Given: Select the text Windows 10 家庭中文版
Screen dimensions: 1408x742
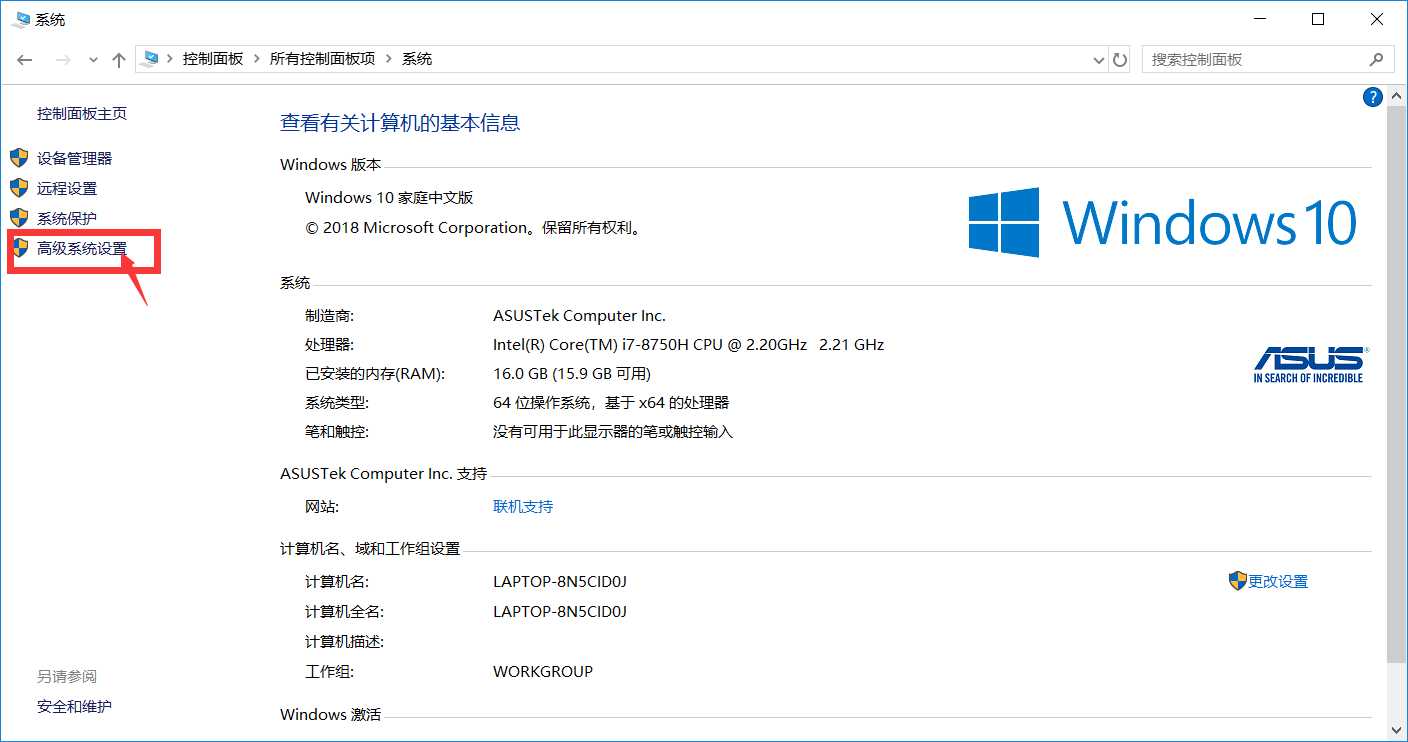Looking at the screenshot, I should point(389,197).
